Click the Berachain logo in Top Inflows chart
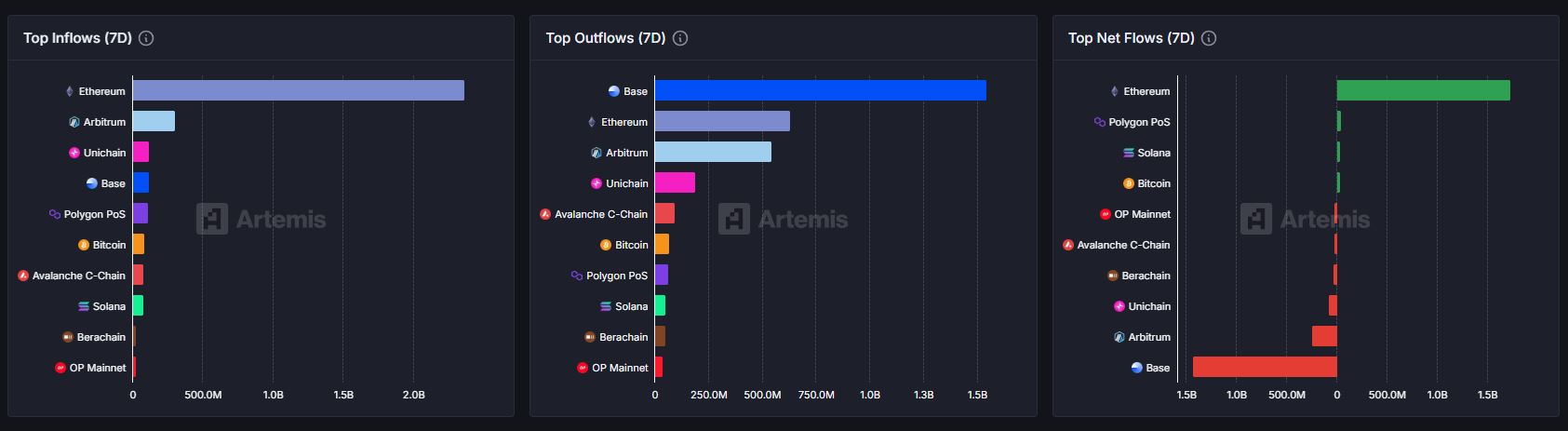This screenshot has width=1568, height=431. [68, 337]
